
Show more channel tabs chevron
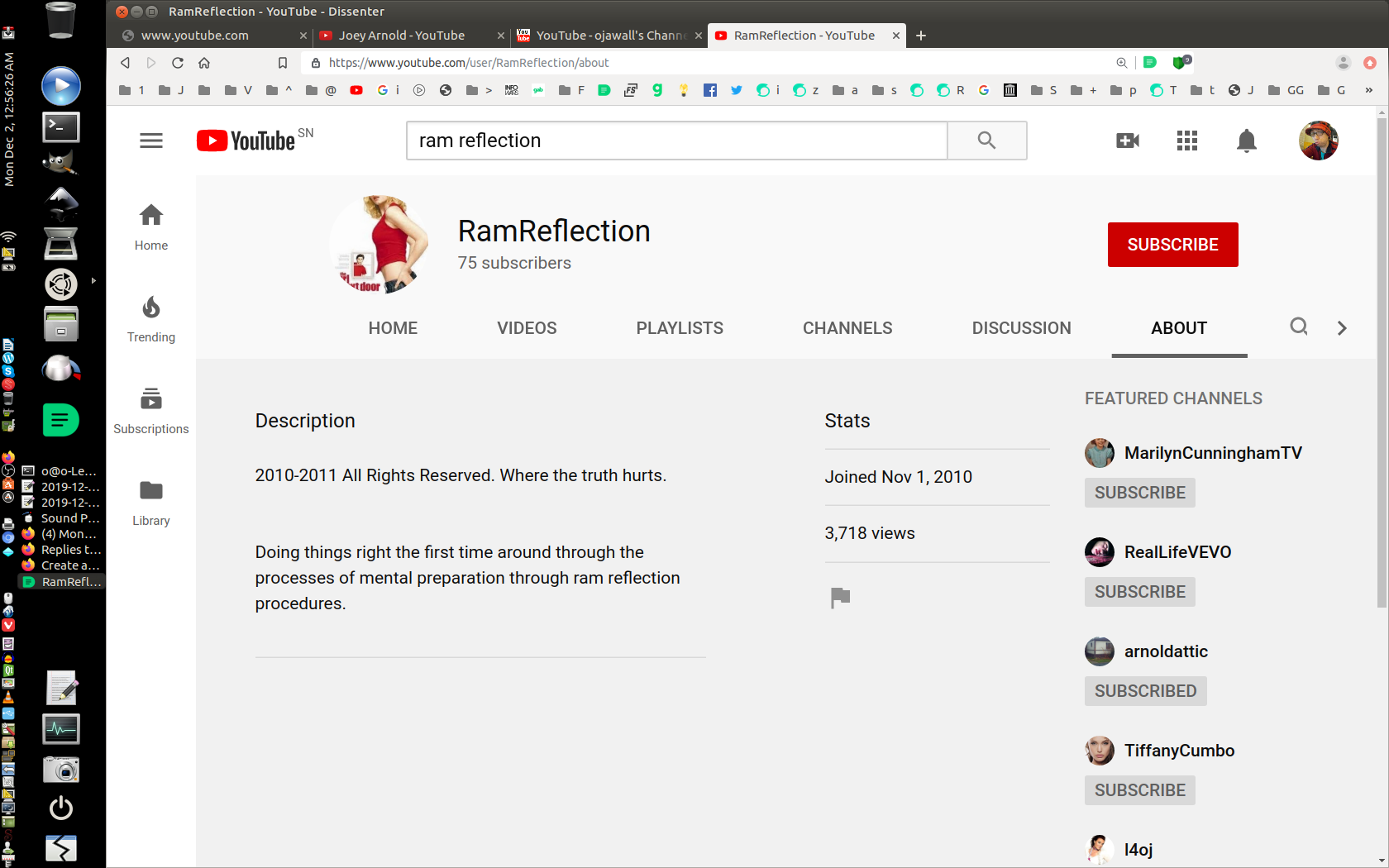(x=1342, y=328)
